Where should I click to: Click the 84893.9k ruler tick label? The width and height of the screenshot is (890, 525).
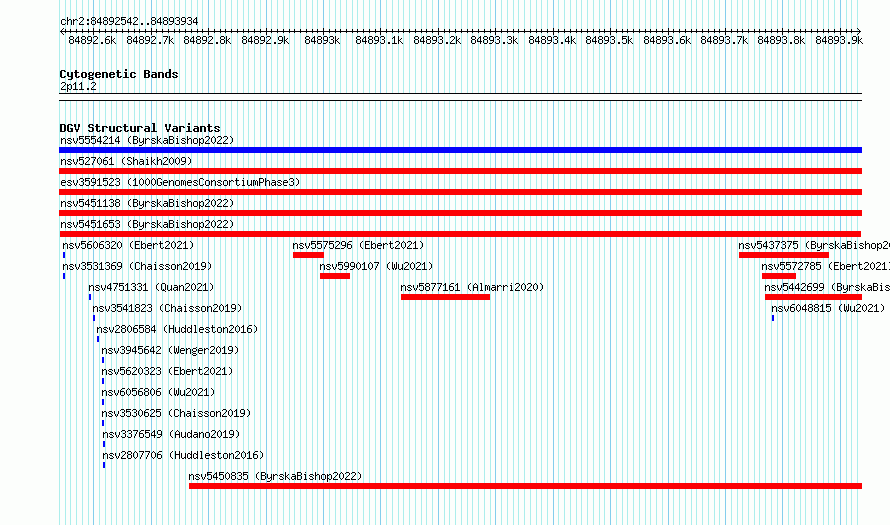click(839, 40)
